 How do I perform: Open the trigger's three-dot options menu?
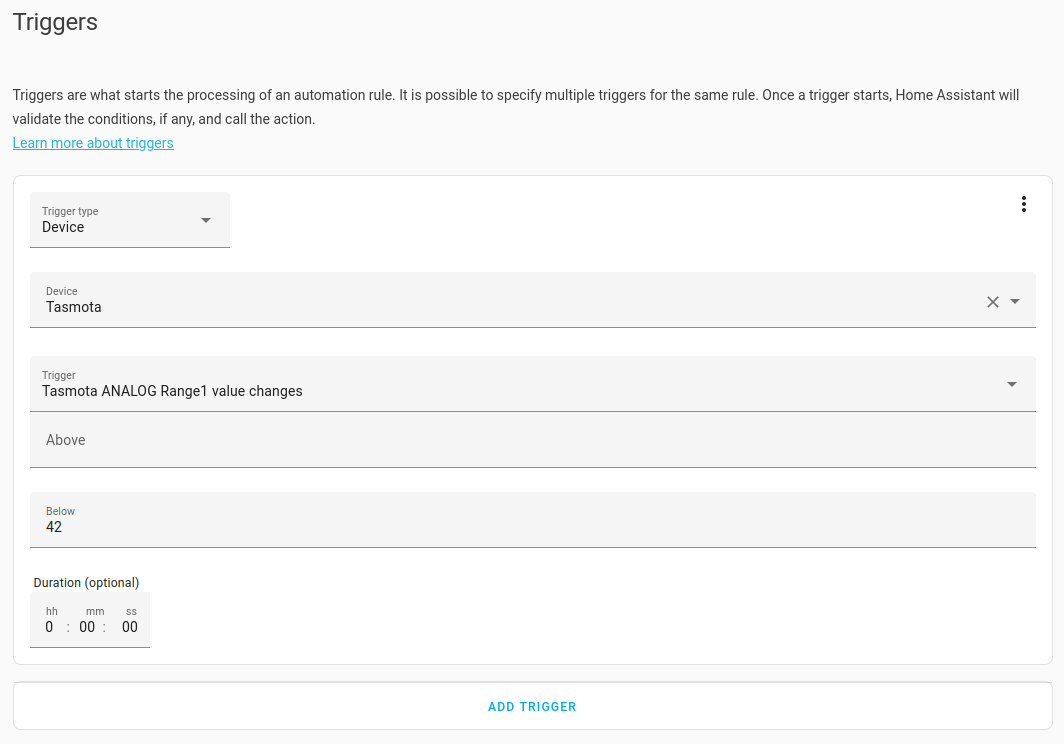1023,204
